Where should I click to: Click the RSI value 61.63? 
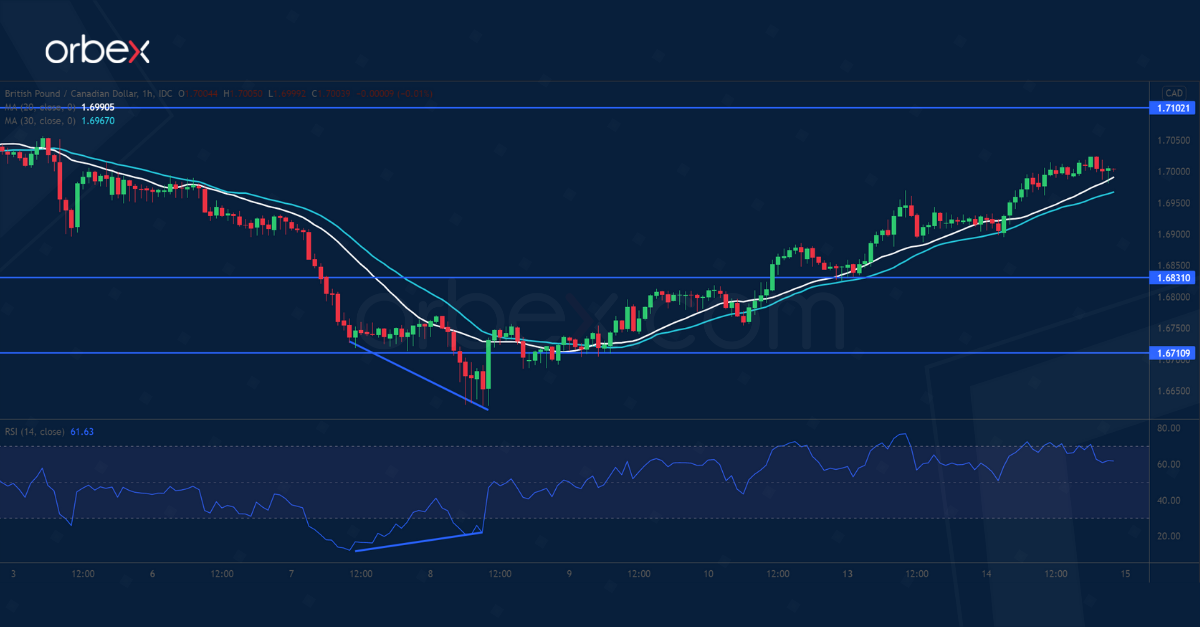tap(82, 432)
